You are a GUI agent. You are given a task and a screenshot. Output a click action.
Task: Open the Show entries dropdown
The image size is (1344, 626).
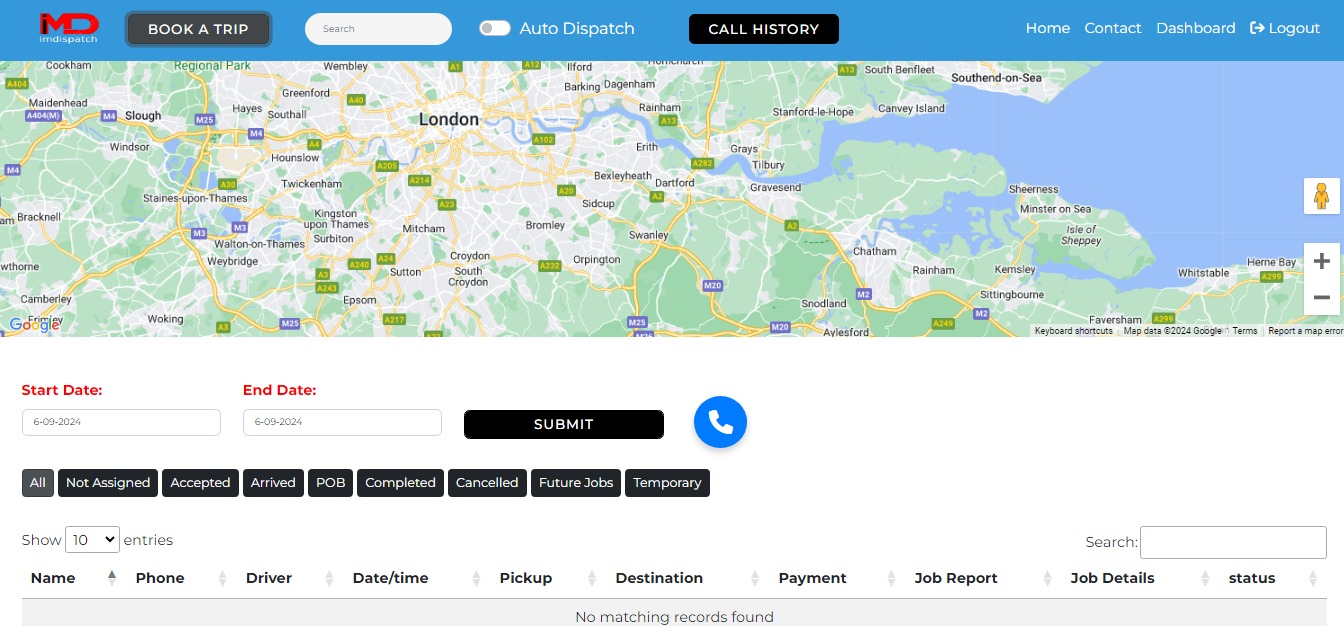[x=92, y=540]
